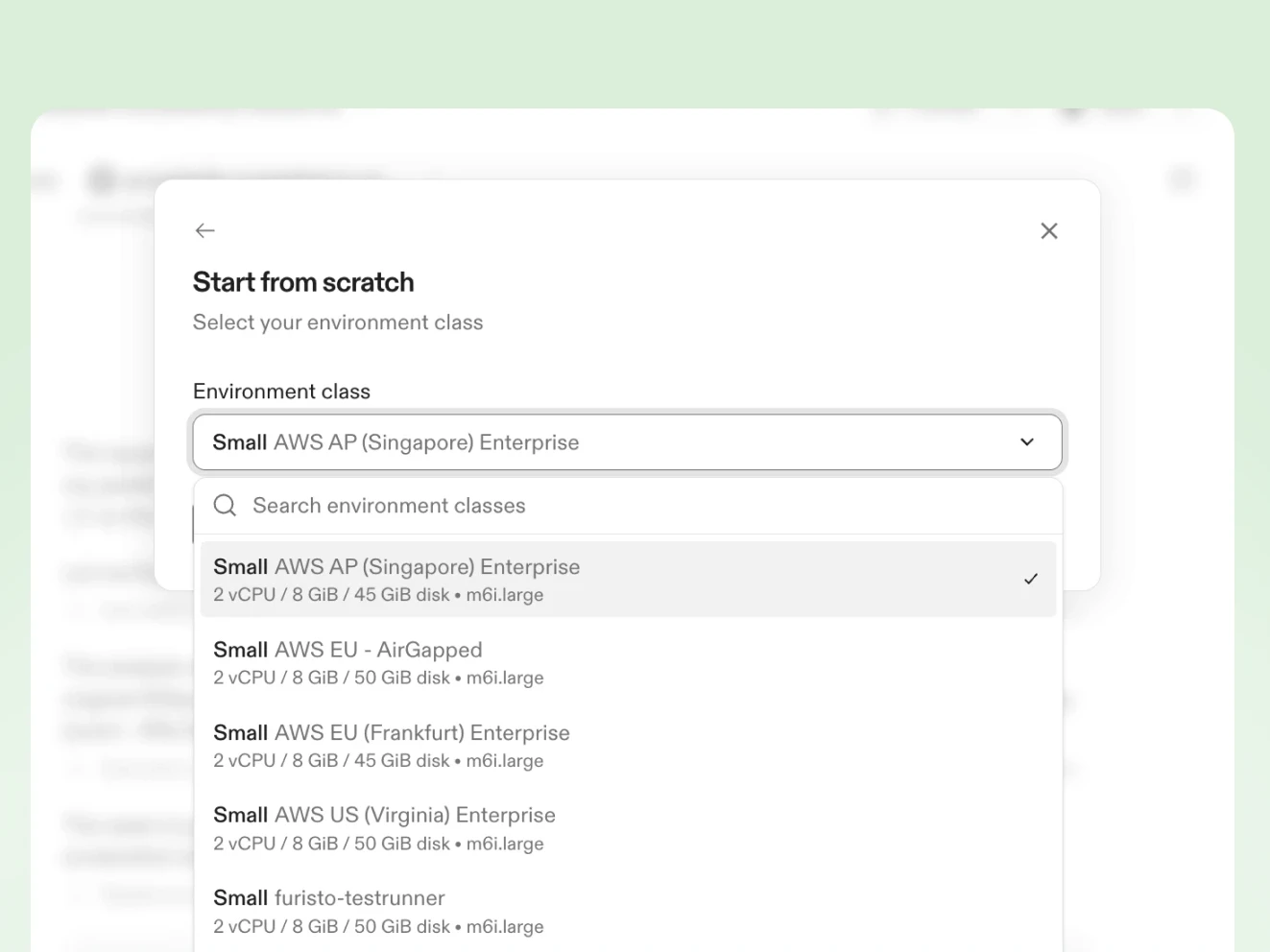Click the dropdown chevron arrow
Screen dimensions: 1270x952
click(1027, 442)
